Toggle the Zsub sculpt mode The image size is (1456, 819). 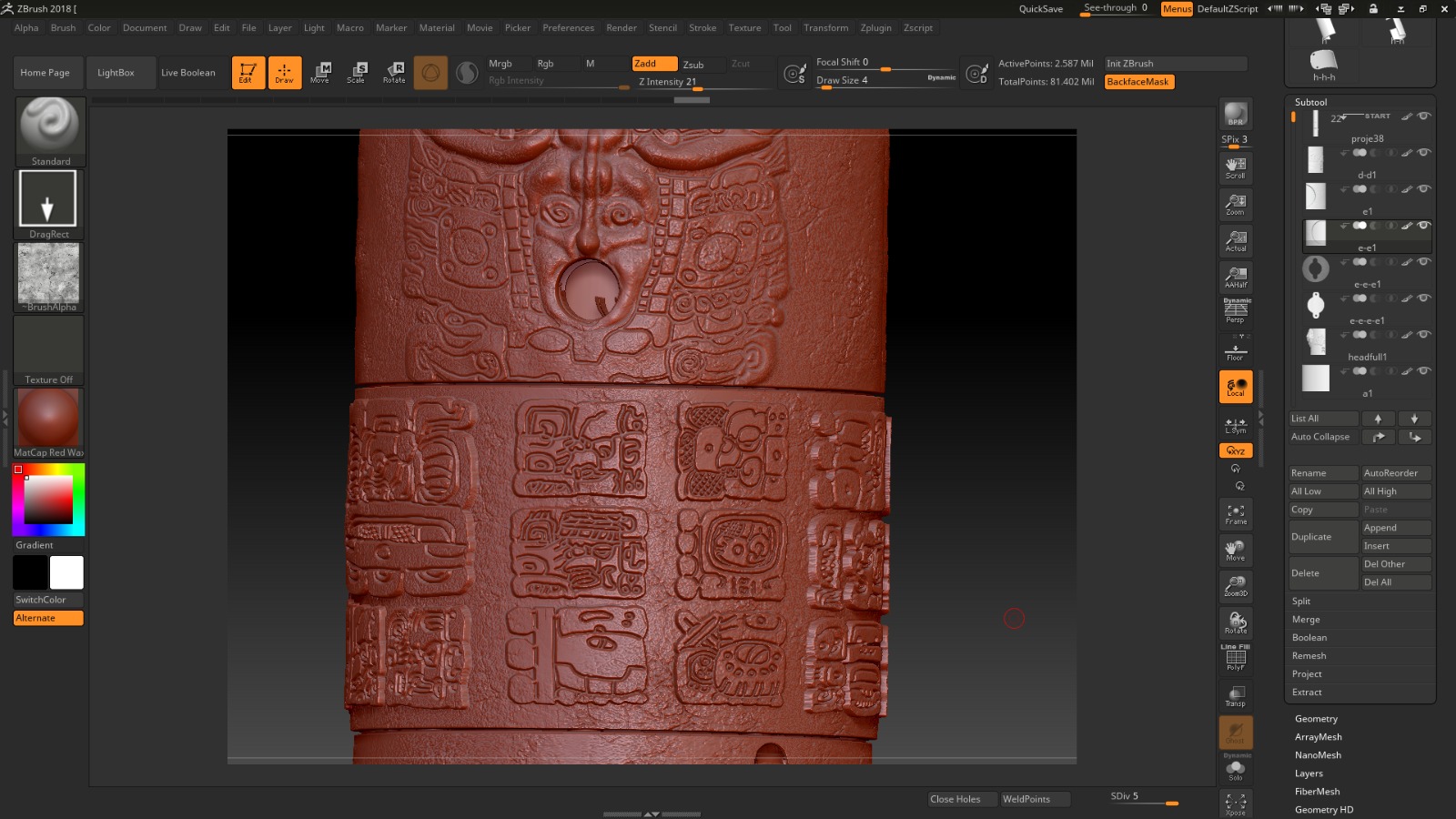click(x=693, y=65)
